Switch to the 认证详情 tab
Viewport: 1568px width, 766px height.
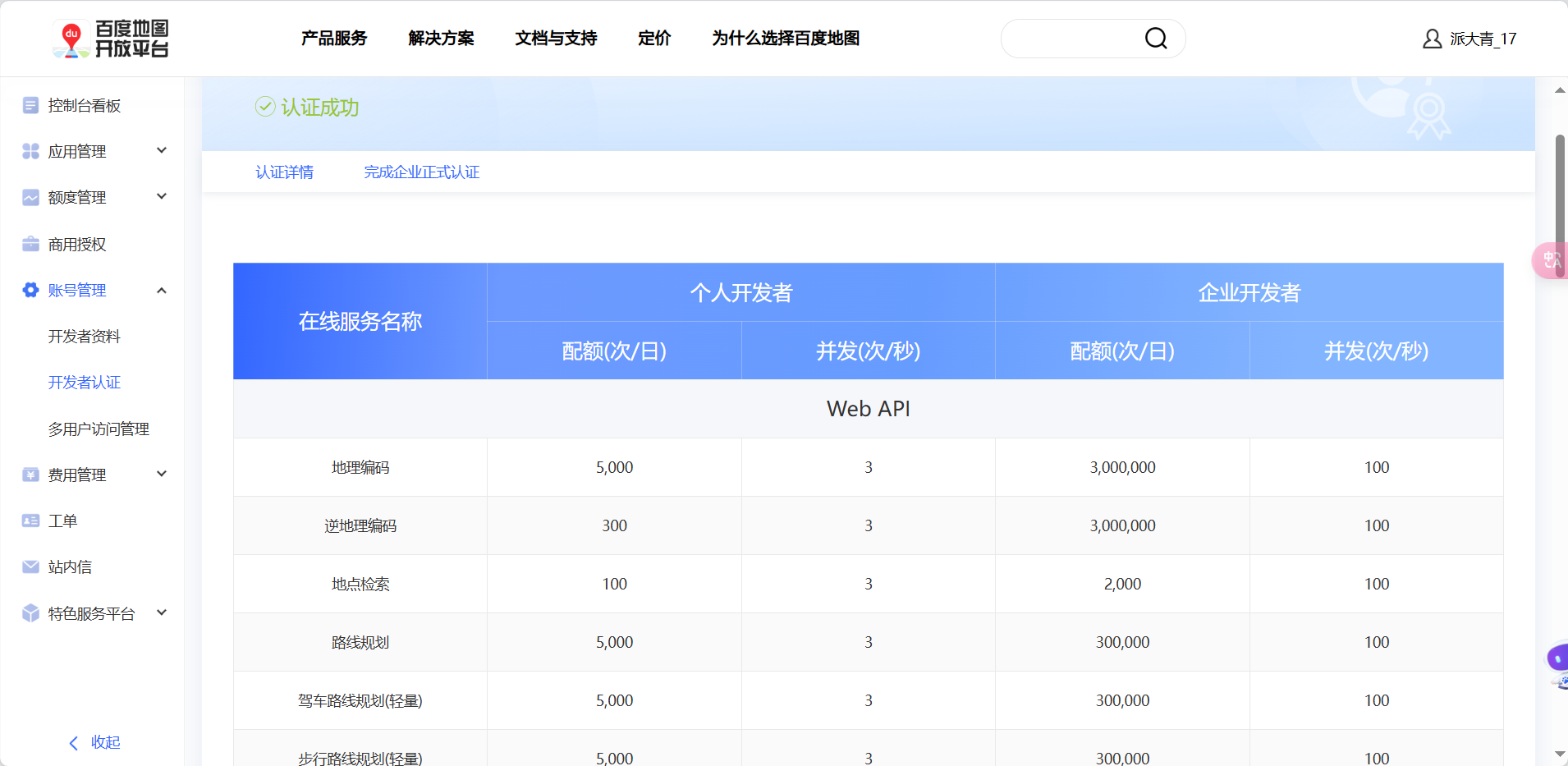[x=285, y=172]
